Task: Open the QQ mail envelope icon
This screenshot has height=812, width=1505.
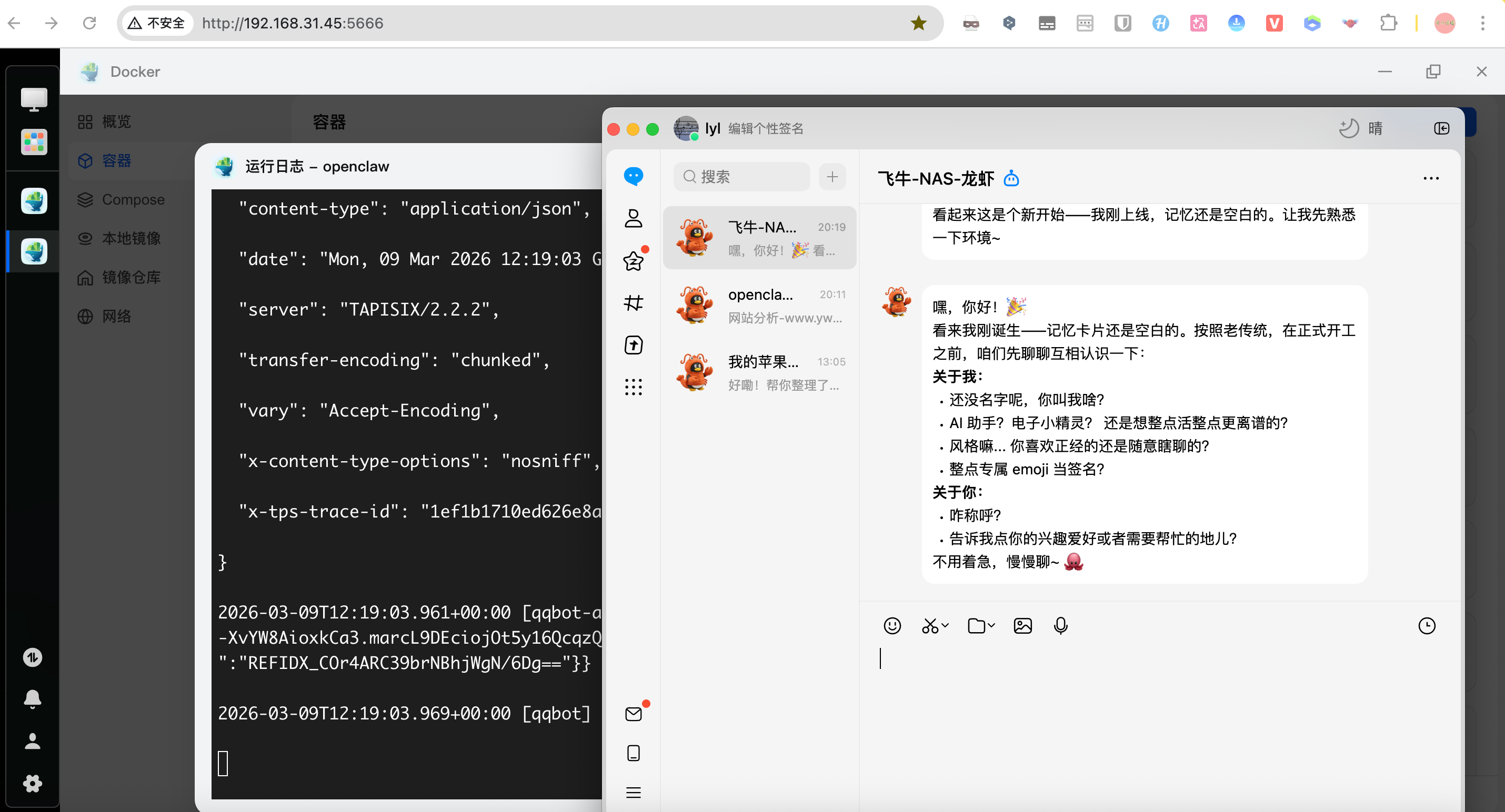Action: point(634,714)
